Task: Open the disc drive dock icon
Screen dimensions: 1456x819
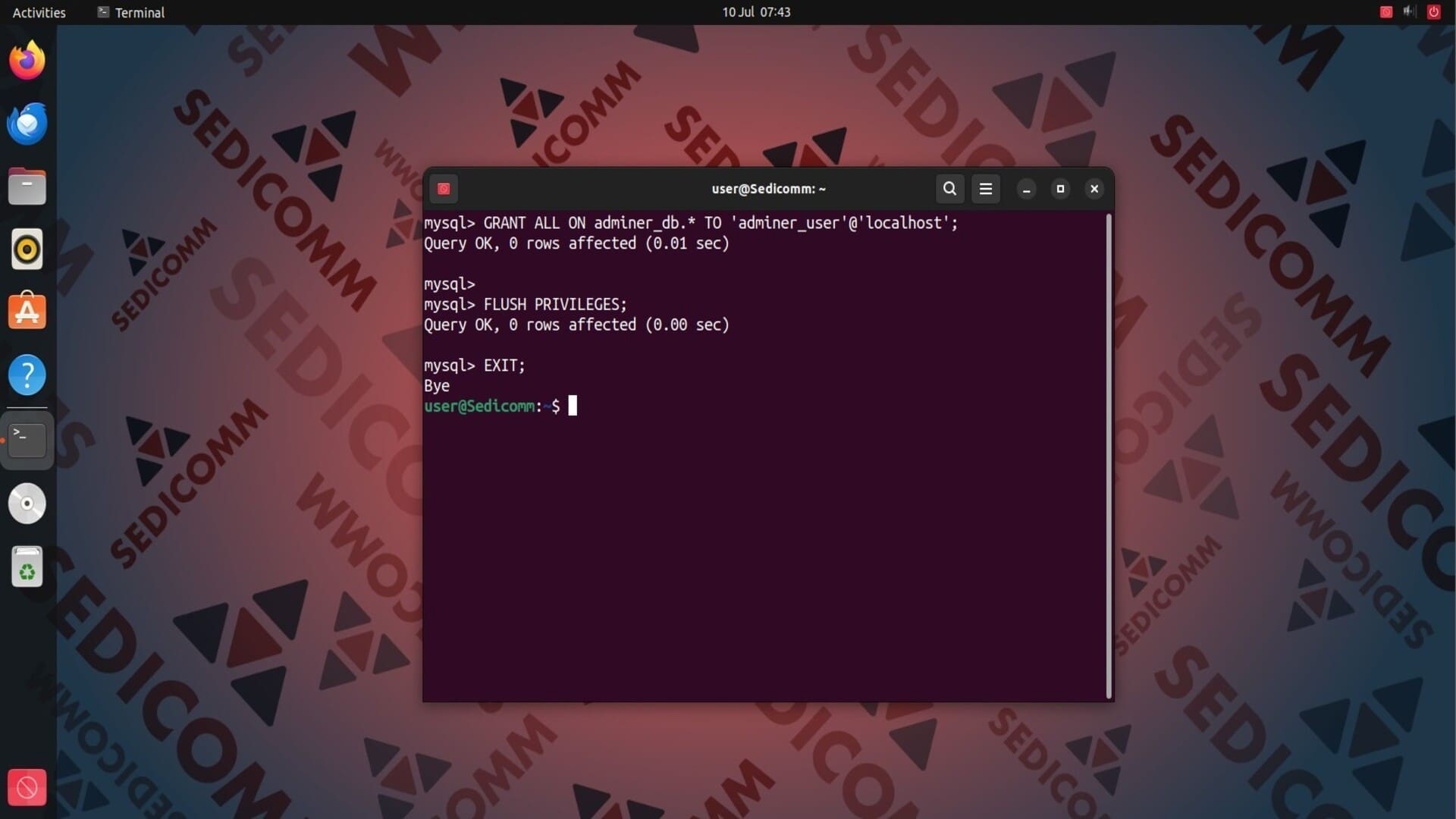Action: point(27,504)
